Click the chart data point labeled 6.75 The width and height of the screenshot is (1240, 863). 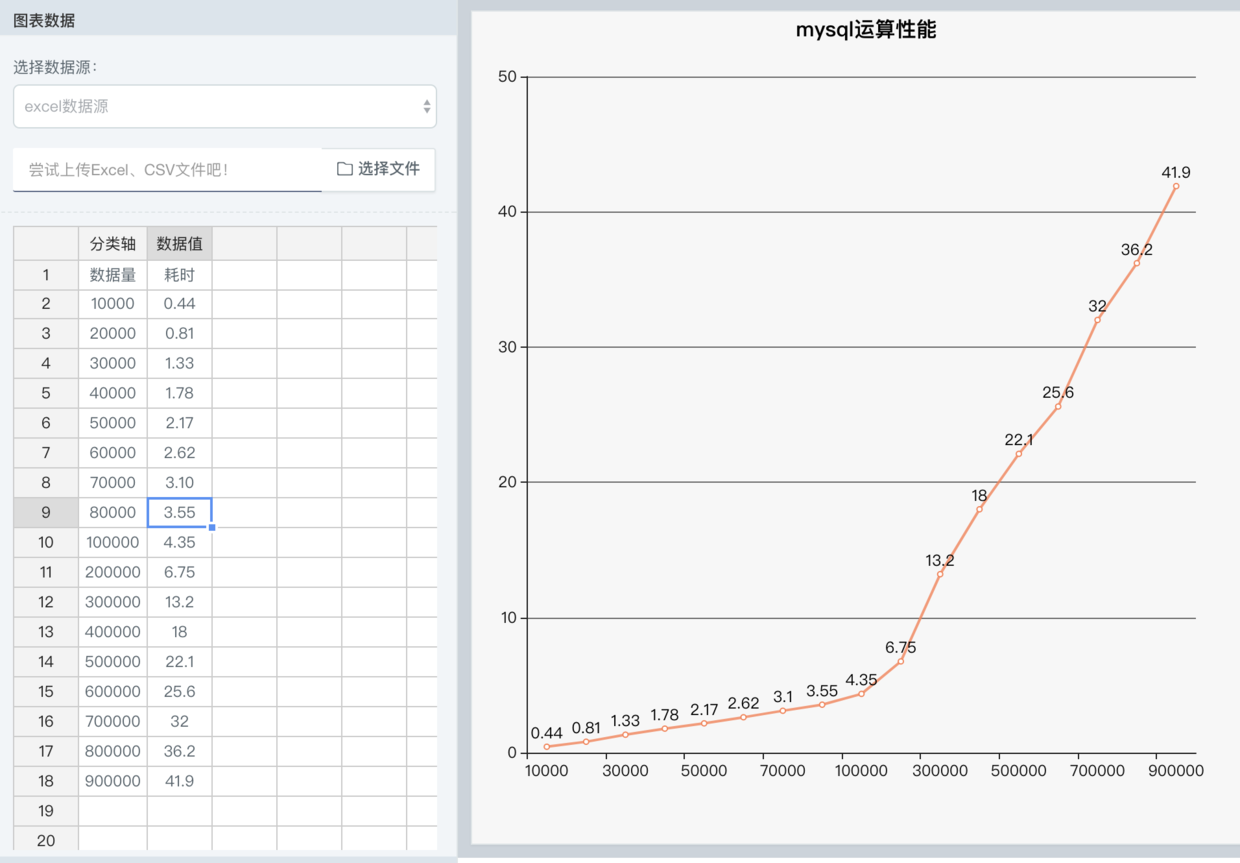coord(900,661)
